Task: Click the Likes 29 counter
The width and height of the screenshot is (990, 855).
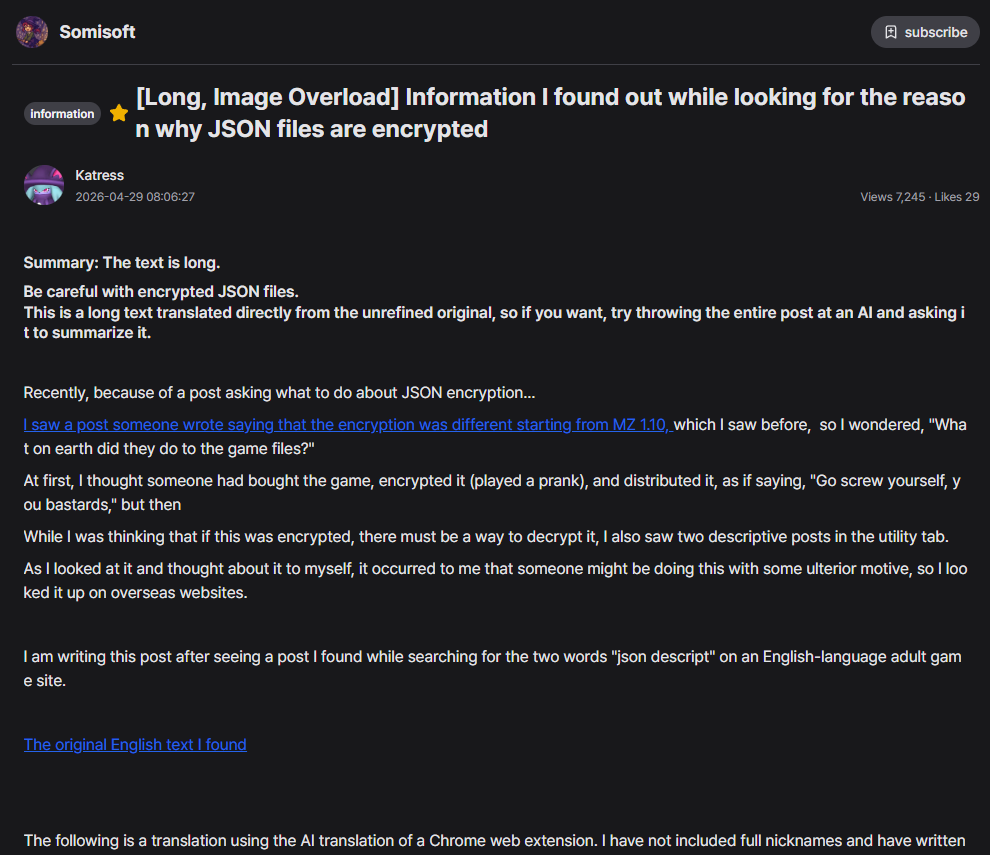Action: (x=957, y=197)
